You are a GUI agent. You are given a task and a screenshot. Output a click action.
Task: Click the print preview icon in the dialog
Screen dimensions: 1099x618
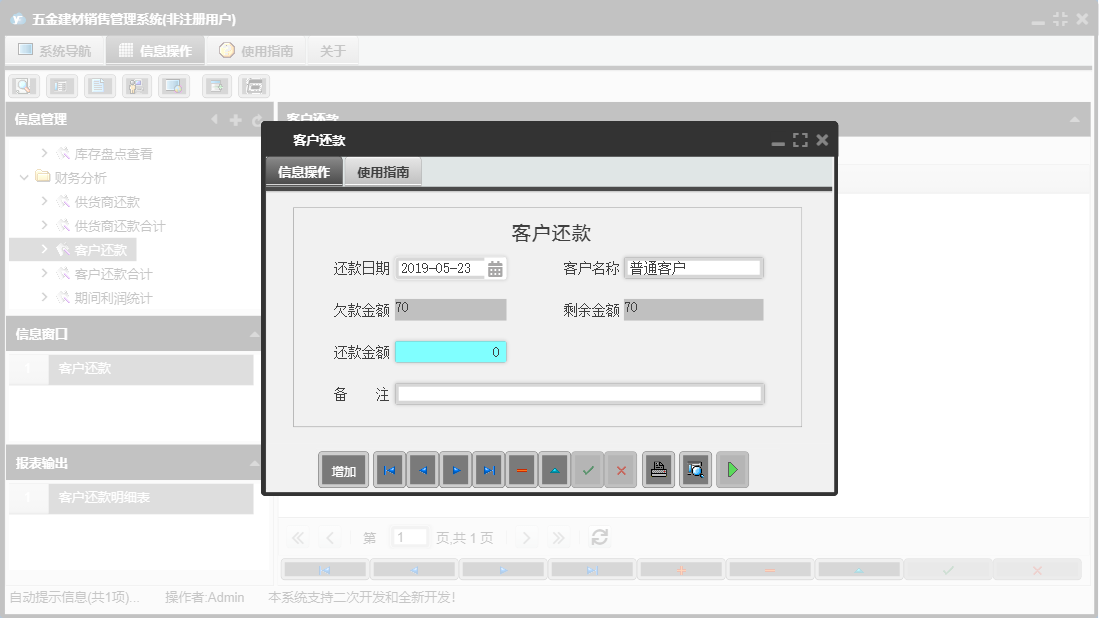tap(695, 469)
